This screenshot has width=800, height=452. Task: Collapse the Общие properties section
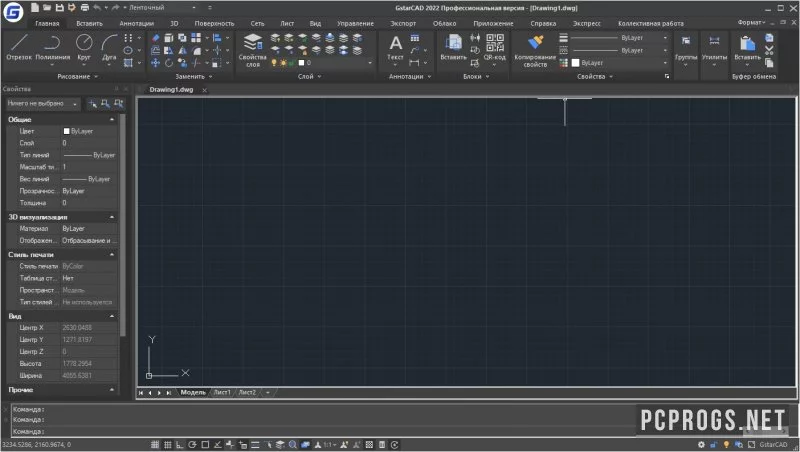[112, 119]
